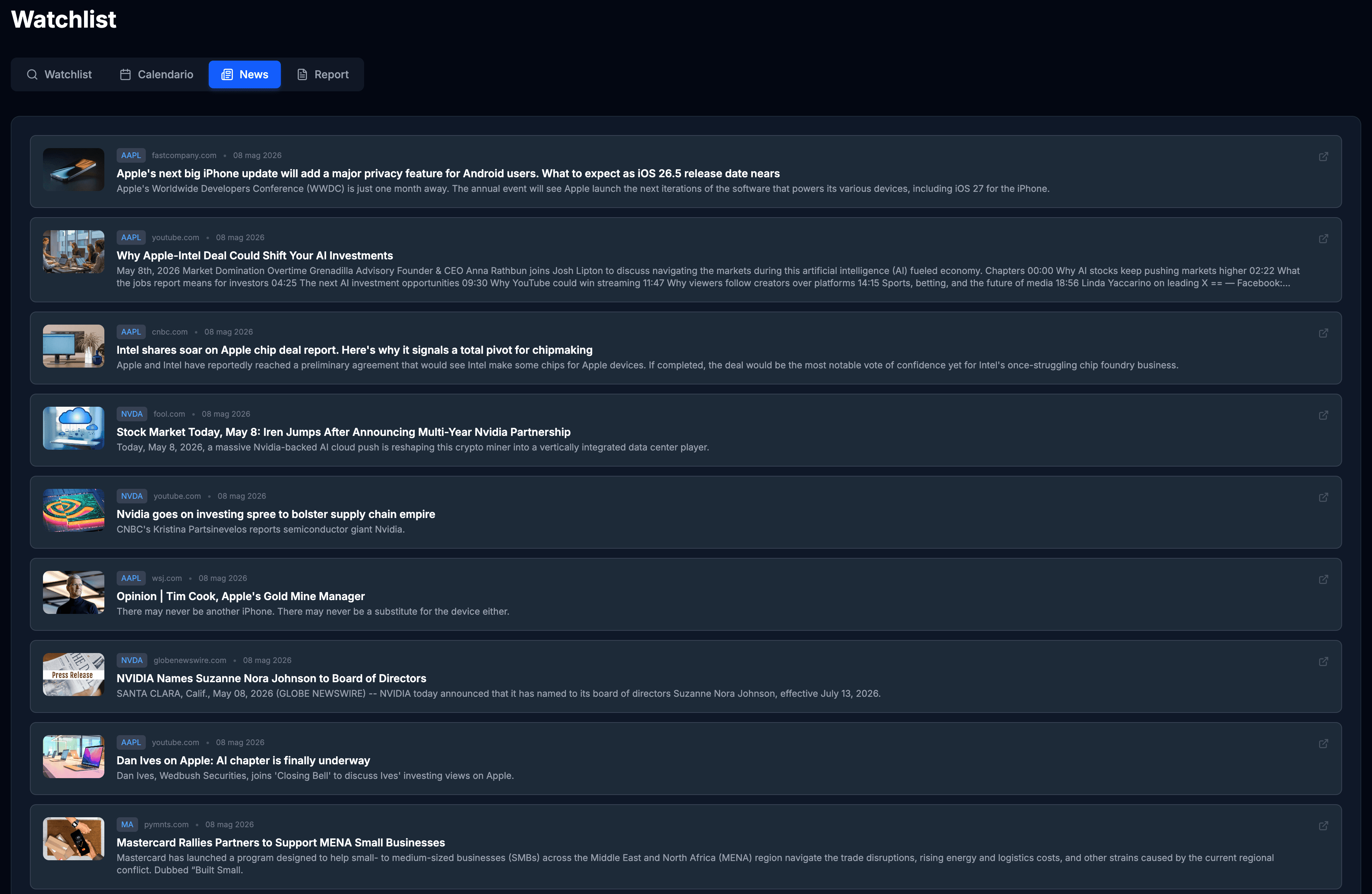Click MA tag on pymnts.com article

point(127,825)
